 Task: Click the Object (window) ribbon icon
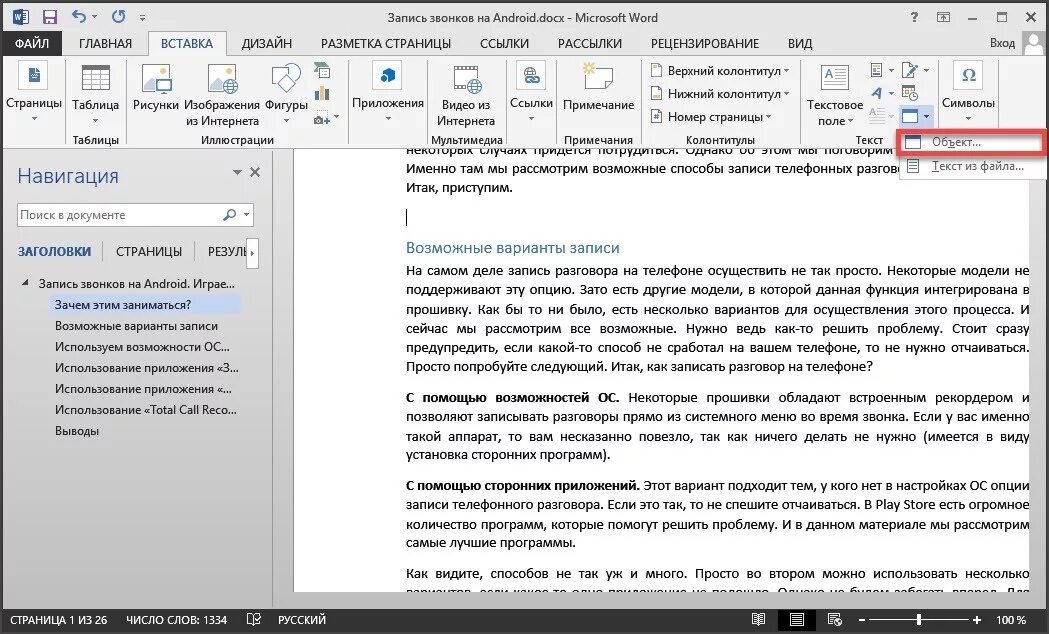point(910,116)
